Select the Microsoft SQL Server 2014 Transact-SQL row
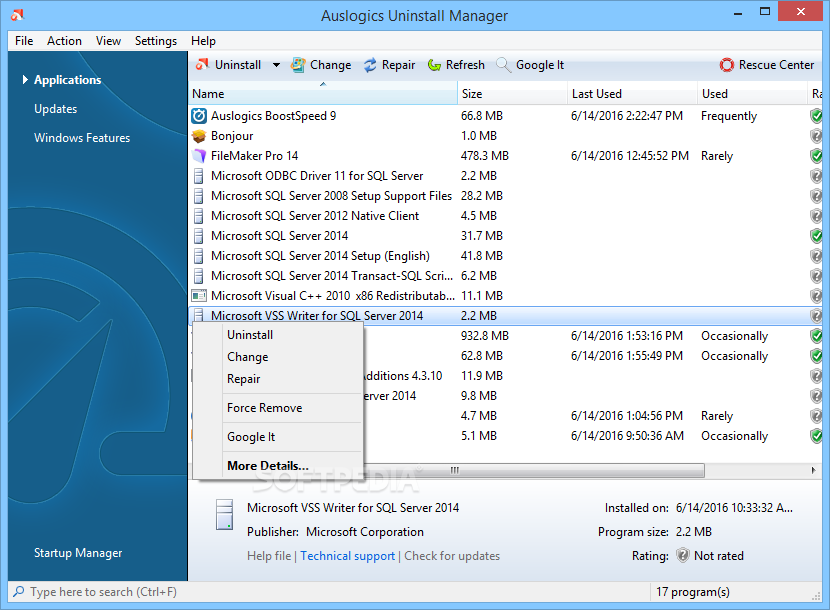830x610 pixels. [x=506, y=276]
